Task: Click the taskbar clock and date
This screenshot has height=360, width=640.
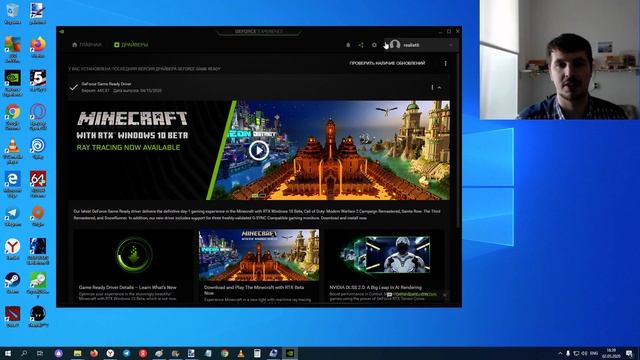Action: pyautogui.click(x=611, y=353)
